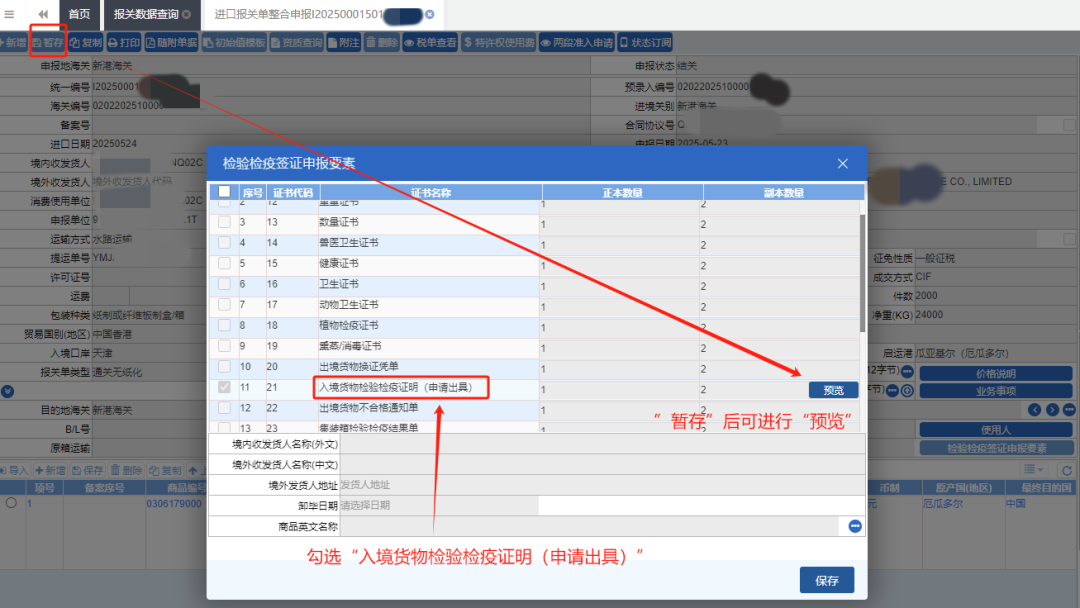Click the certificate list vertical scrollbar
Viewport: 1080px width, 608px height.
pyautogui.click(x=862, y=270)
